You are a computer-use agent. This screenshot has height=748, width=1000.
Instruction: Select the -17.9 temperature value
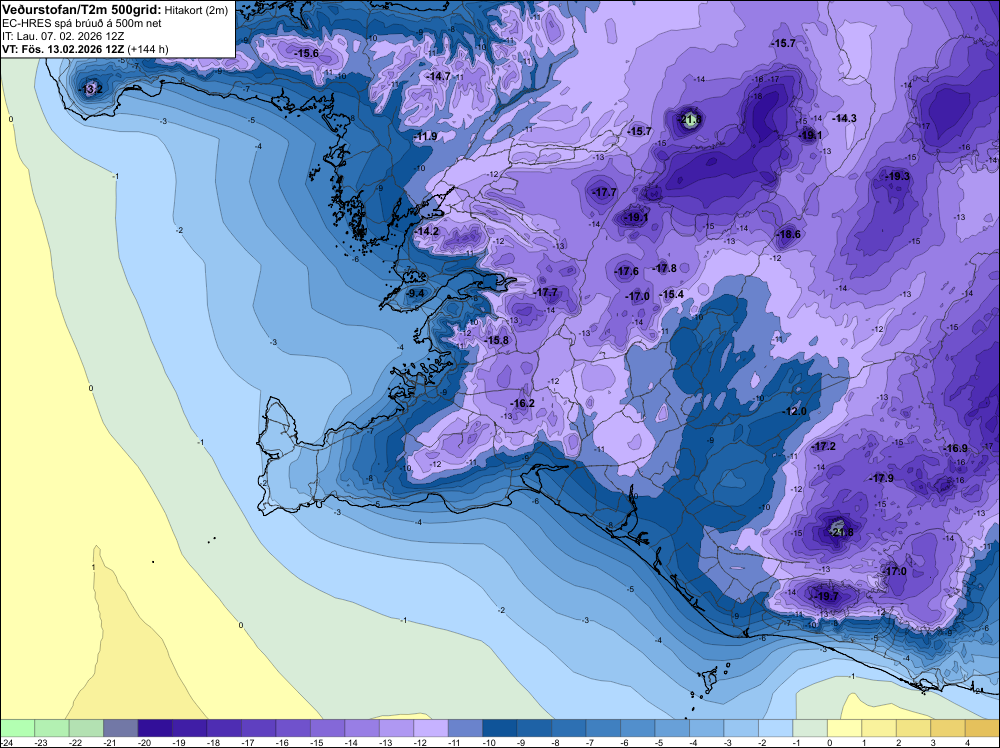(881, 478)
